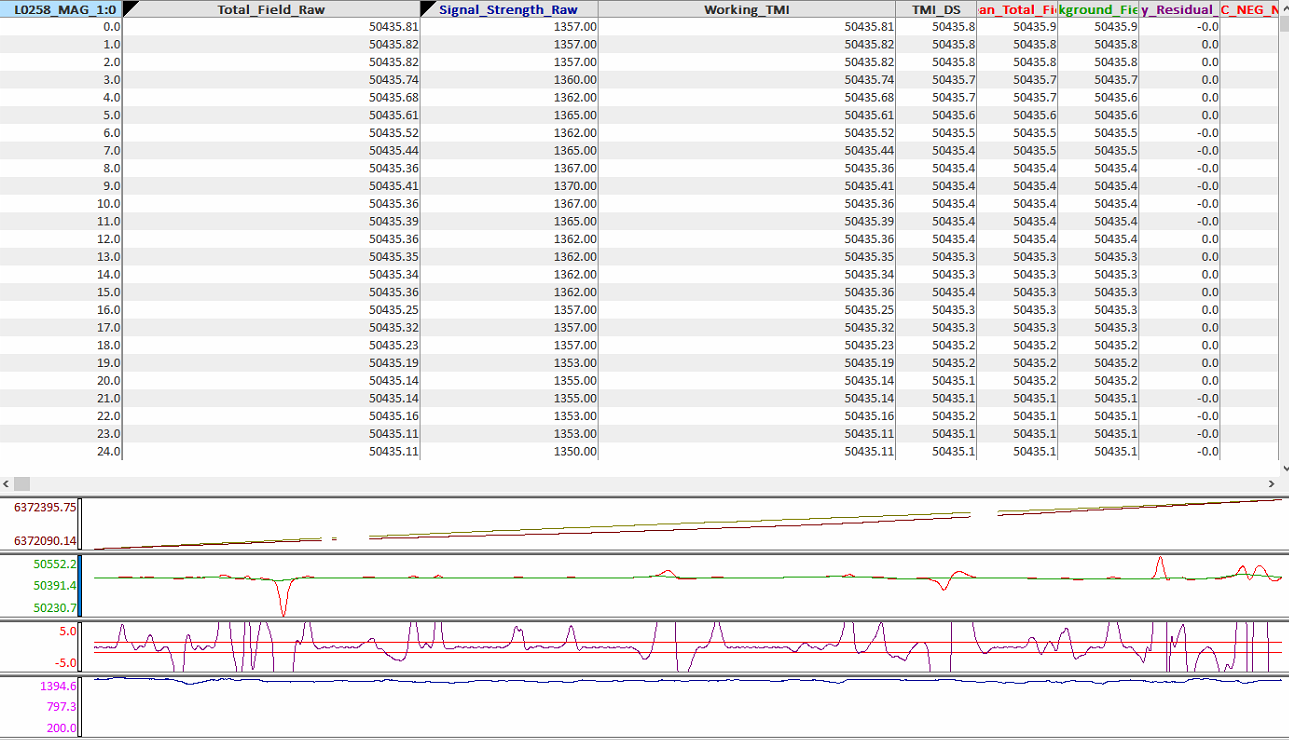
Task: Click the horizontal scrollbar left arrow
Action: pyautogui.click(x=7, y=484)
